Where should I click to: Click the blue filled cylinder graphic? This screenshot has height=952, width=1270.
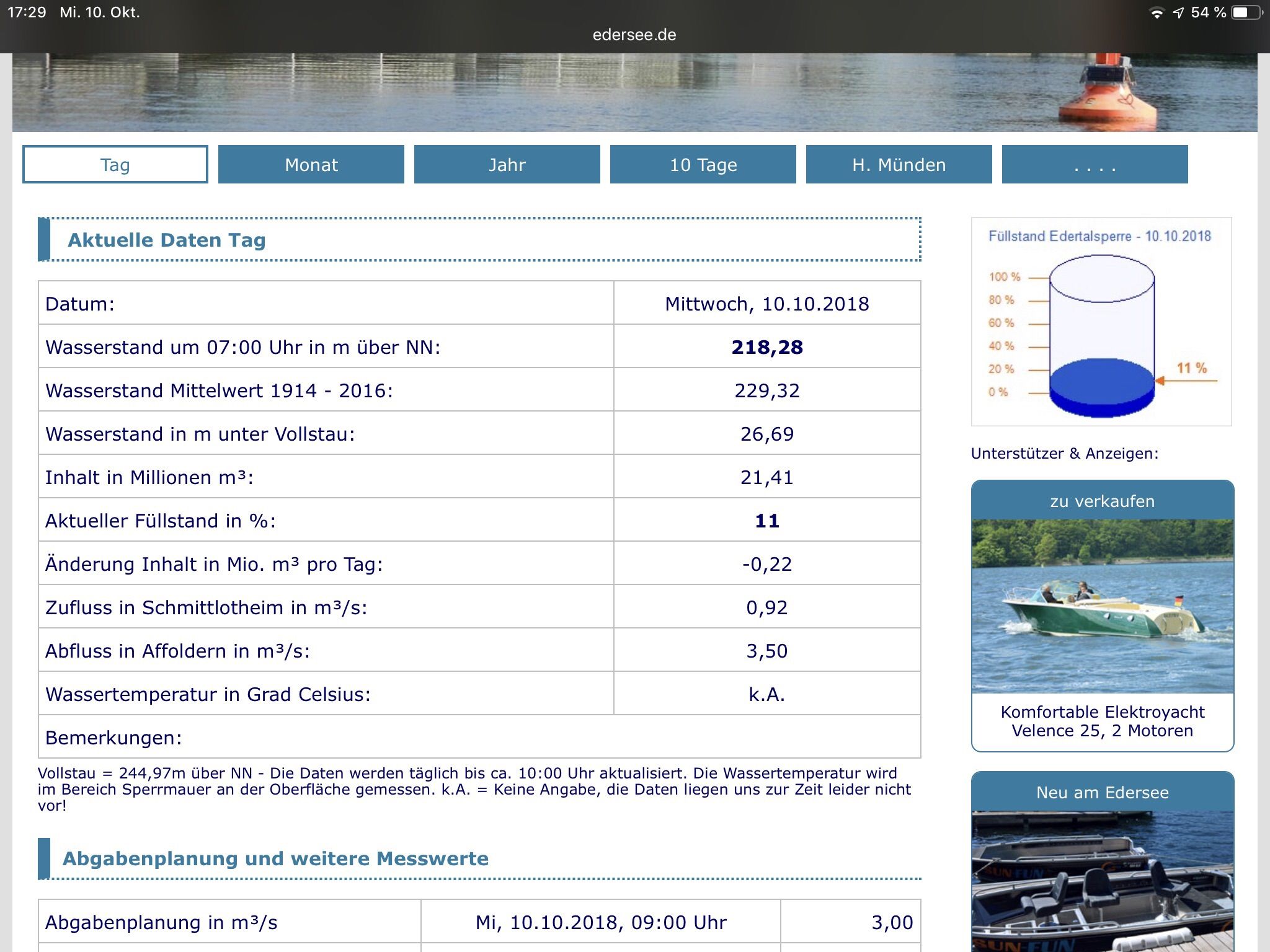pyautogui.click(x=1102, y=389)
